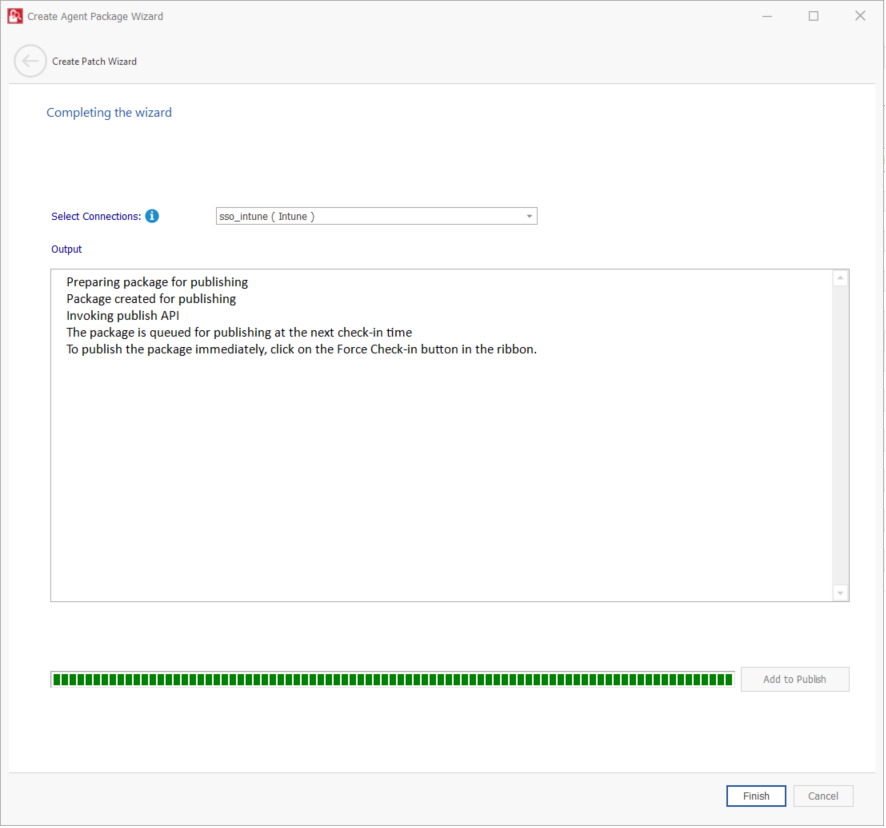
Task: Click the green publishing progress bar
Action: pyautogui.click(x=392, y=680)
